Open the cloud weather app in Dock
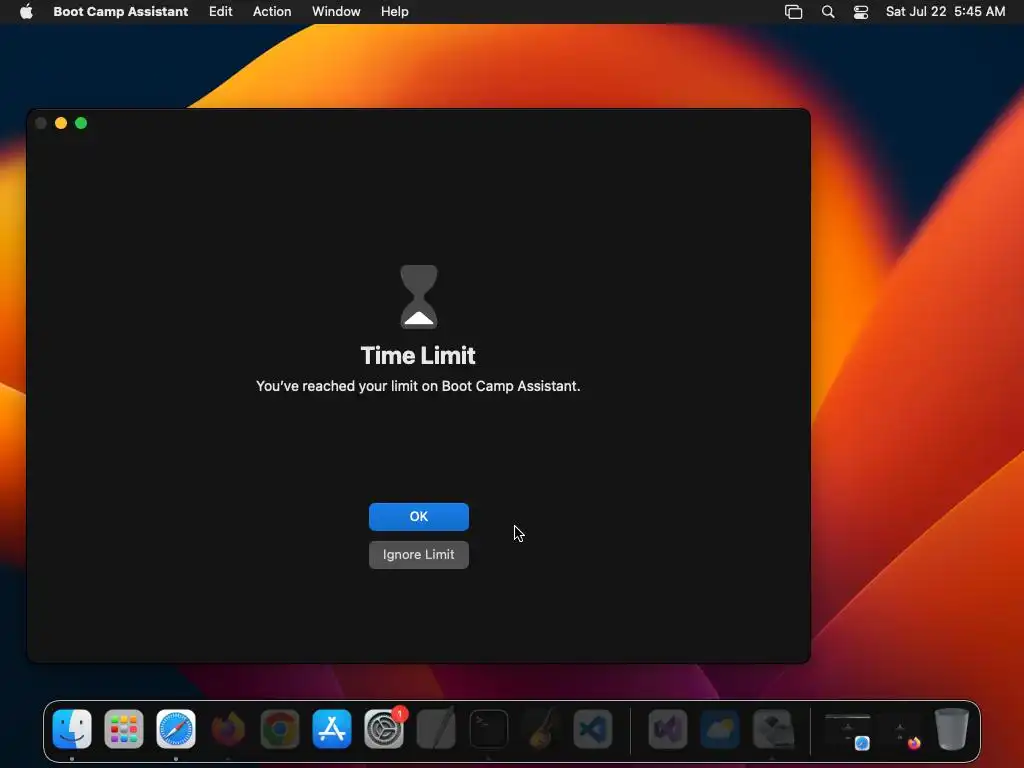 (x=720, y=729)
